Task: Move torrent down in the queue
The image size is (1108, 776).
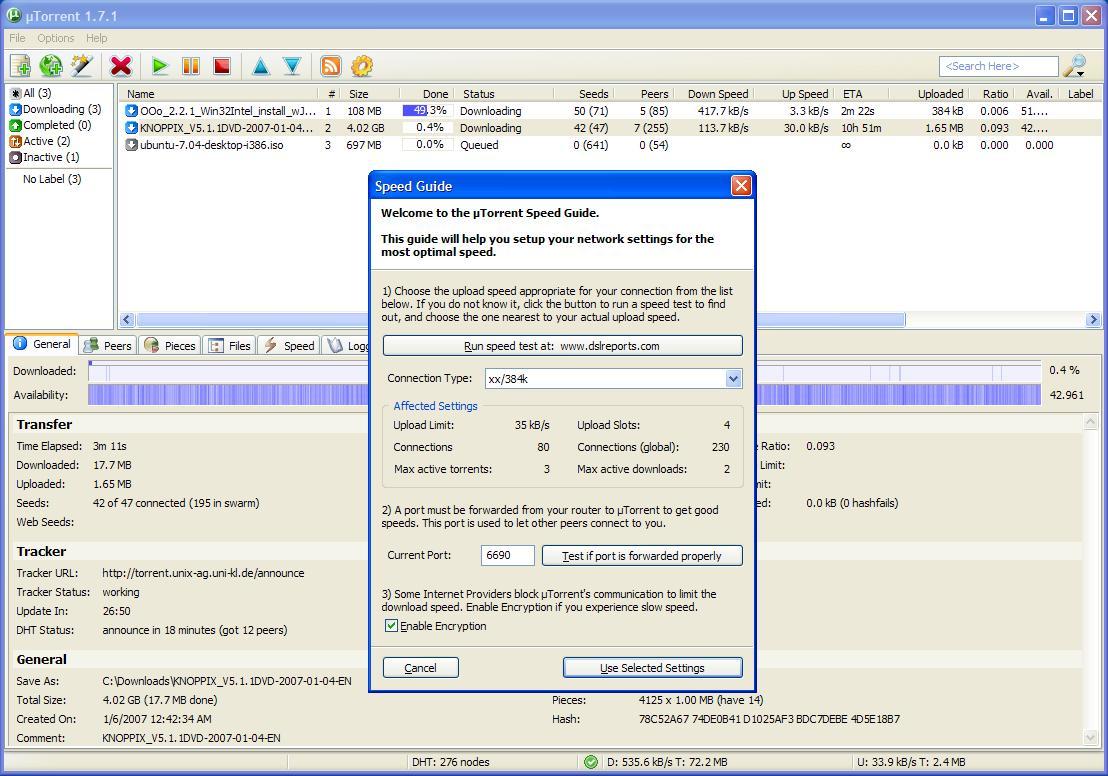Action: coord(291,66)
